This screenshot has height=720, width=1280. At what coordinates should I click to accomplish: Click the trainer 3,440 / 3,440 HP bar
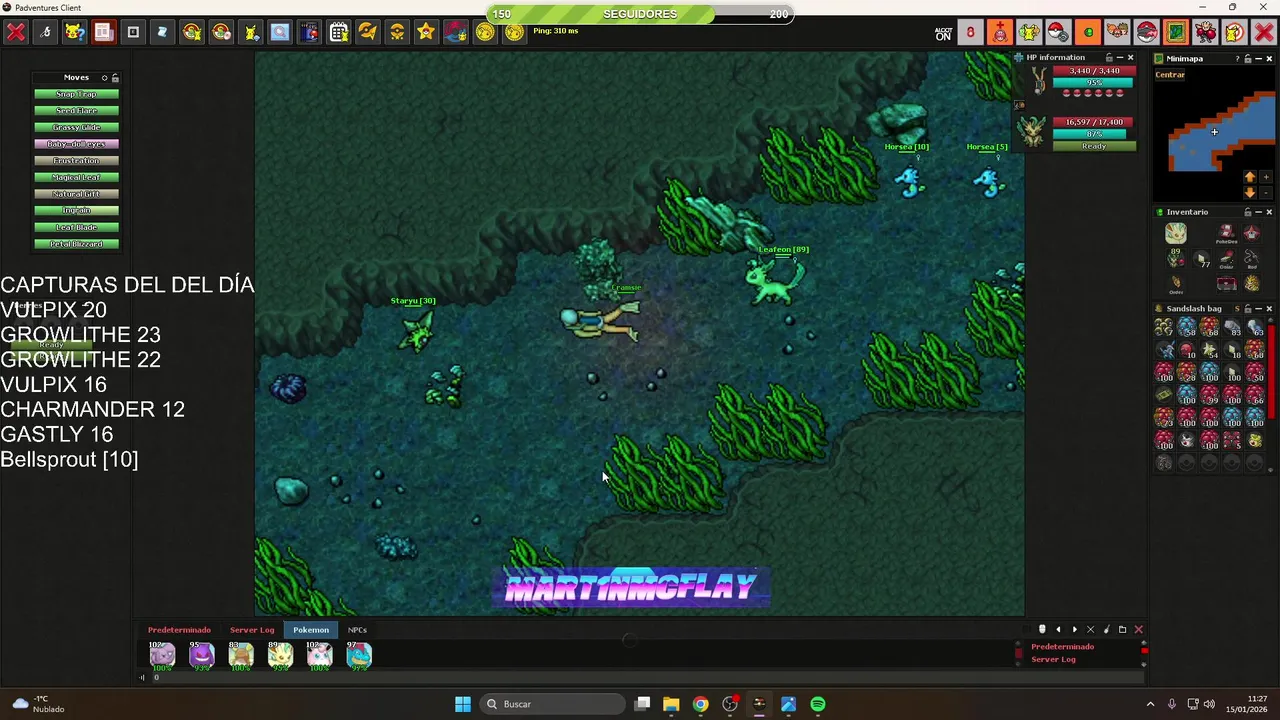(1094, 71)
